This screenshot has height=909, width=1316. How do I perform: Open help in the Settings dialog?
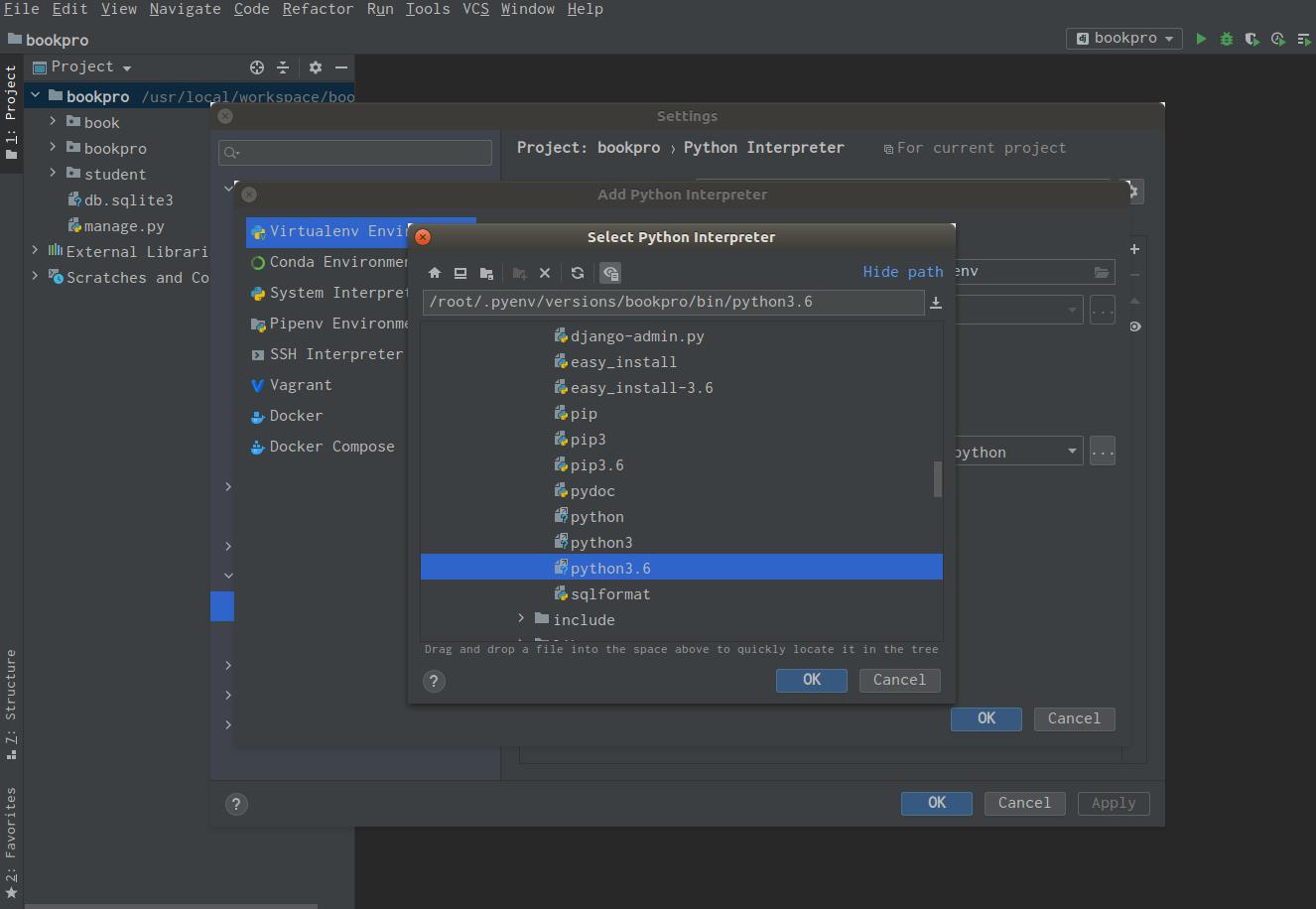tap(236, 804)
